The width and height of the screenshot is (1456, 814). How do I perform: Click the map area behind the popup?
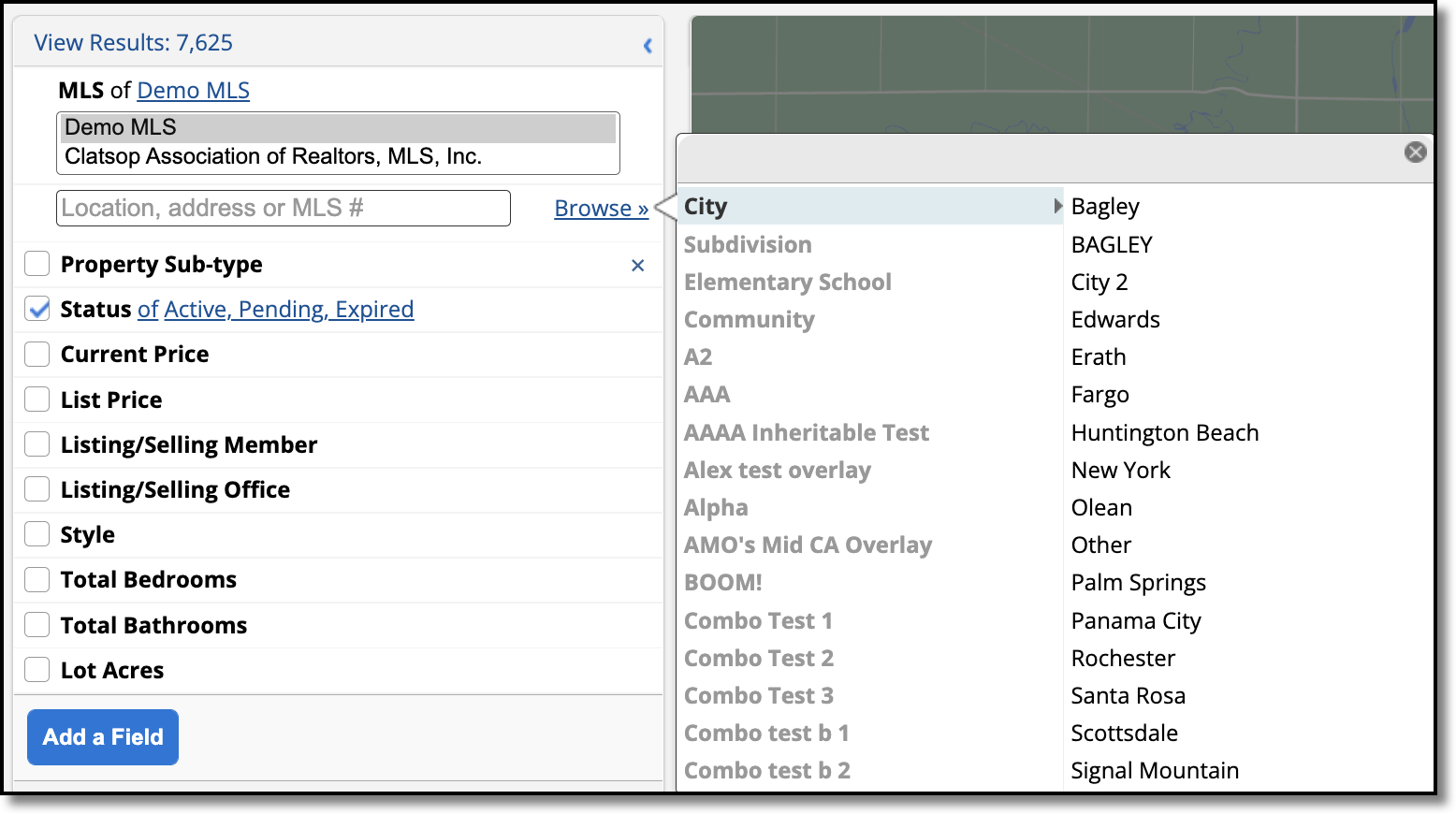click(x=1062, y=75)
